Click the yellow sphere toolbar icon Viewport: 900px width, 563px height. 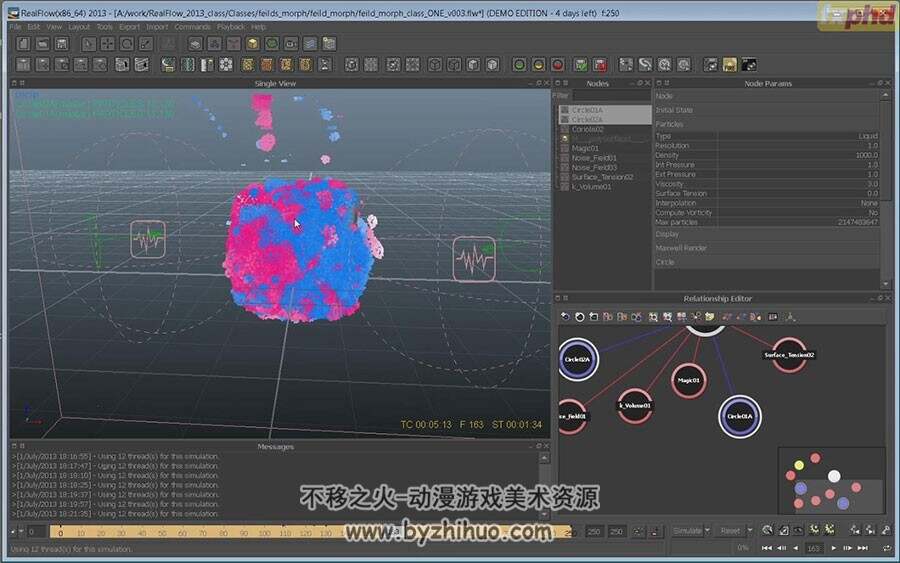[538, 65]
